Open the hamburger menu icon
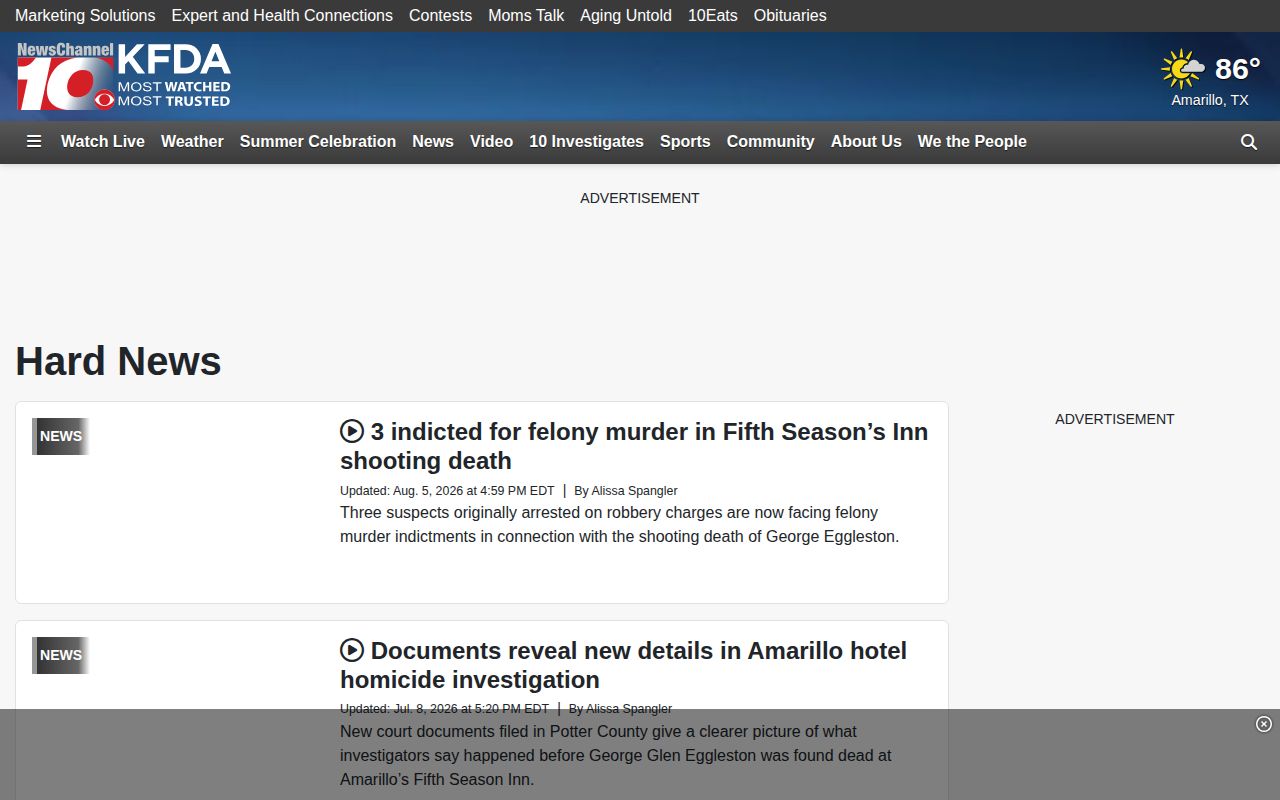This screenshot has width=1280, height=800. (34, 142)
